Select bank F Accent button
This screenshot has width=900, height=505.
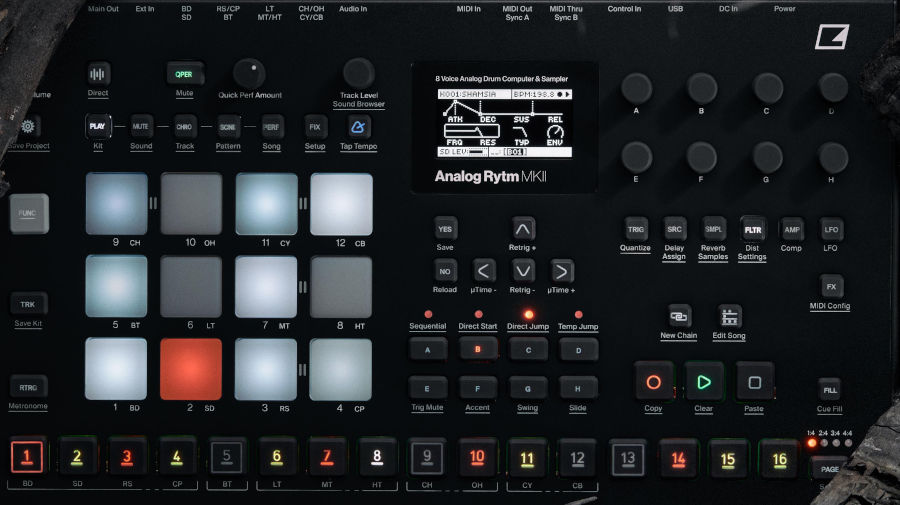[478, 389]
